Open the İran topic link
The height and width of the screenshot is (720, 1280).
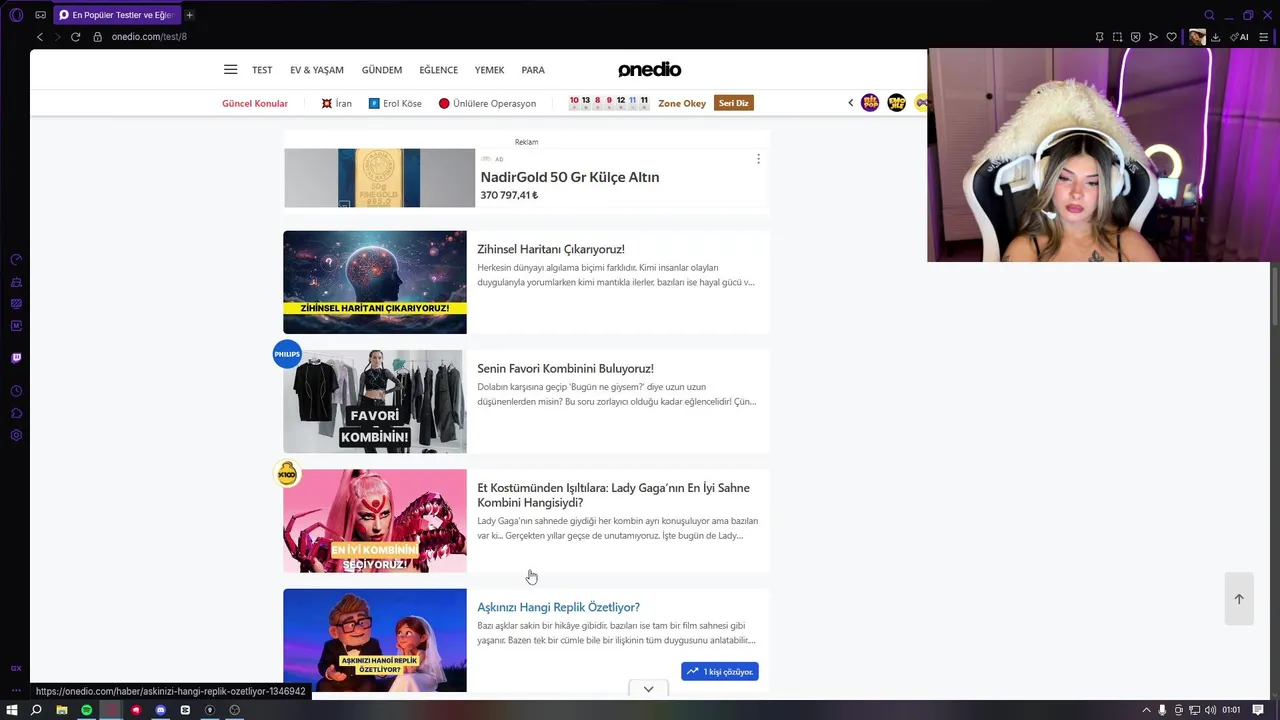tap(337, 103)
